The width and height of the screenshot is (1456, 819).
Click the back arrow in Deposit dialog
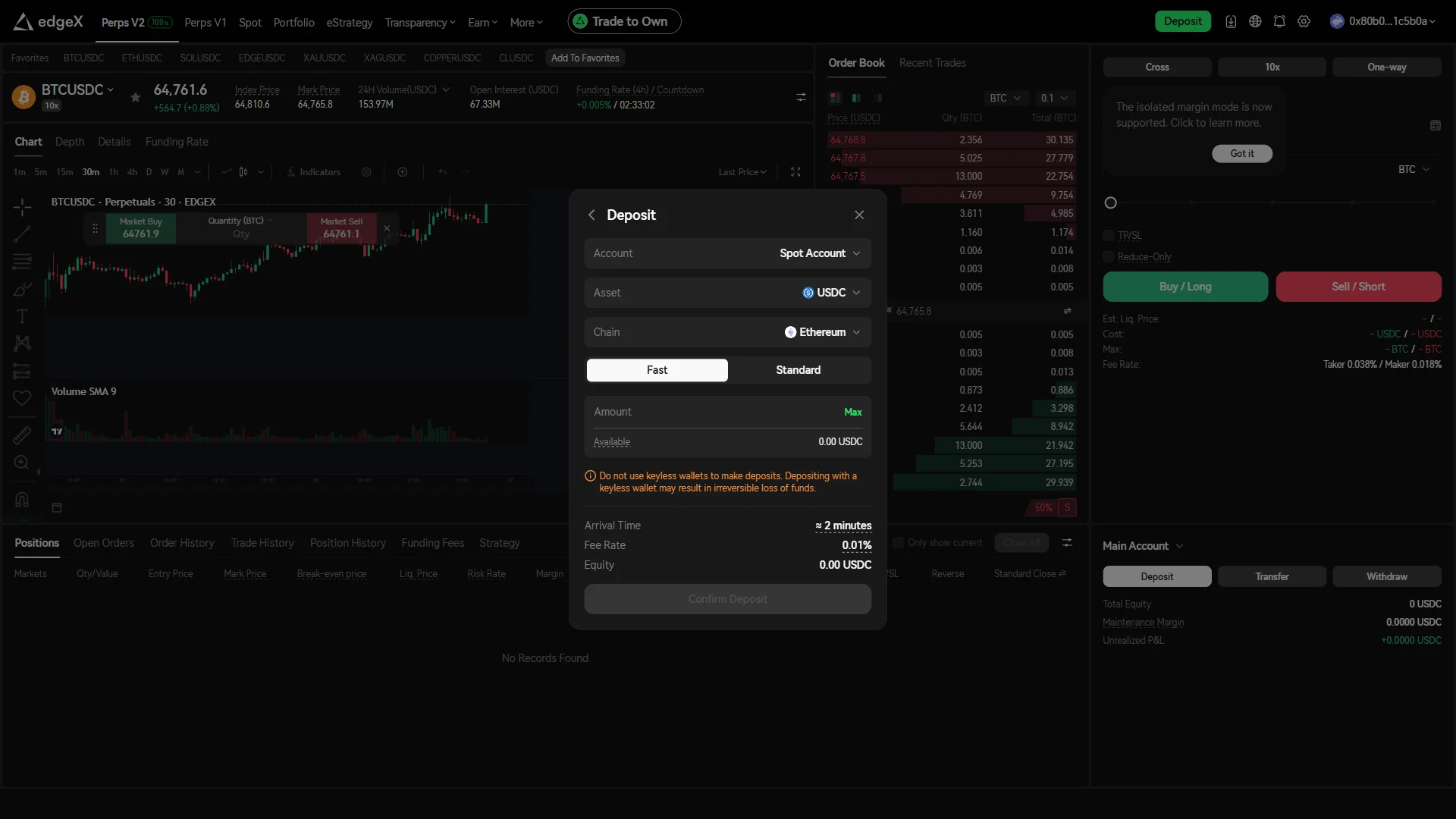(591, 215)
